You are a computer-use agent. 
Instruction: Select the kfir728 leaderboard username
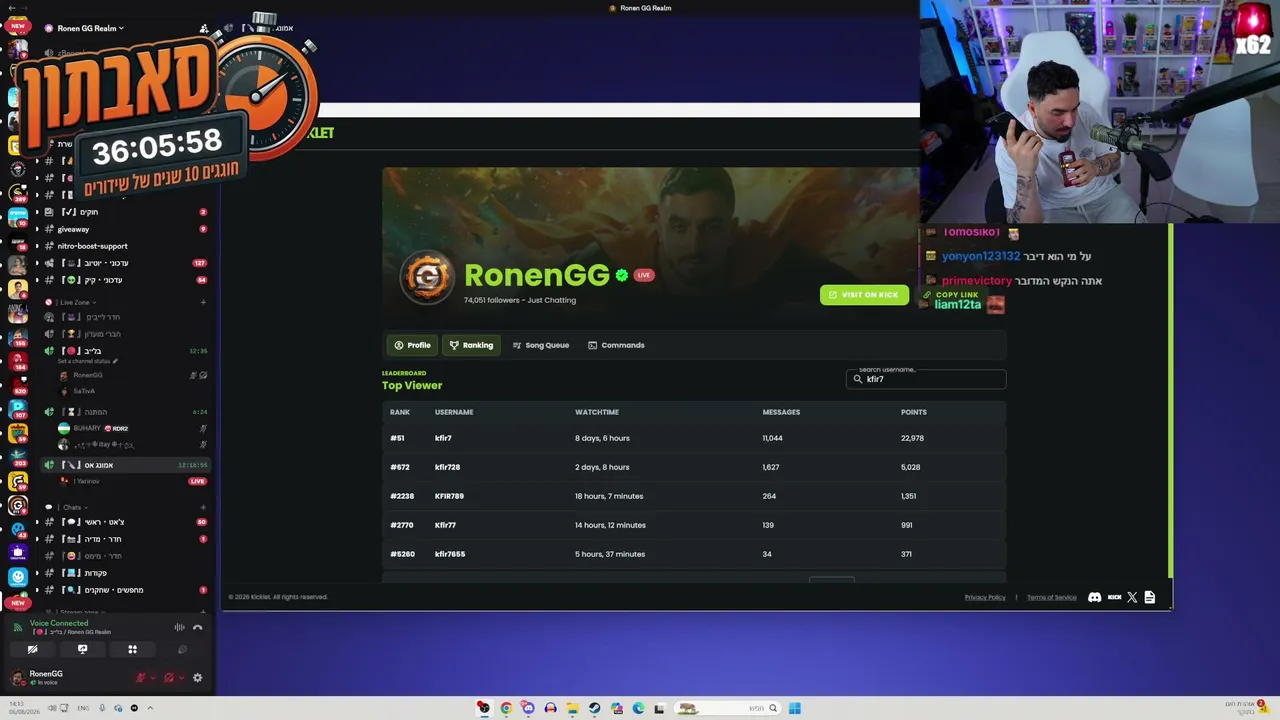click(447, 467)
